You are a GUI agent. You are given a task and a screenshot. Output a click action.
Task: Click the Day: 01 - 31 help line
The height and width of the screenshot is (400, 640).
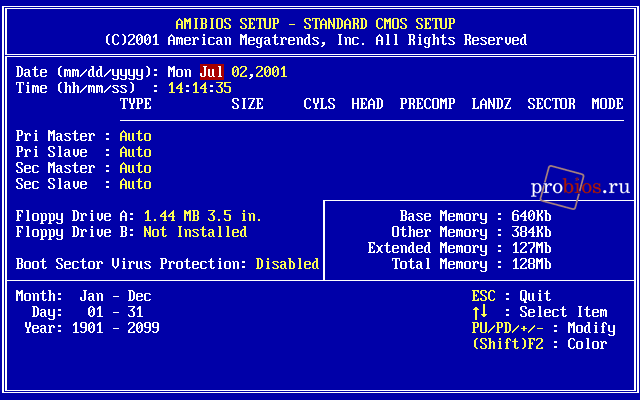(x=87, y=312)
